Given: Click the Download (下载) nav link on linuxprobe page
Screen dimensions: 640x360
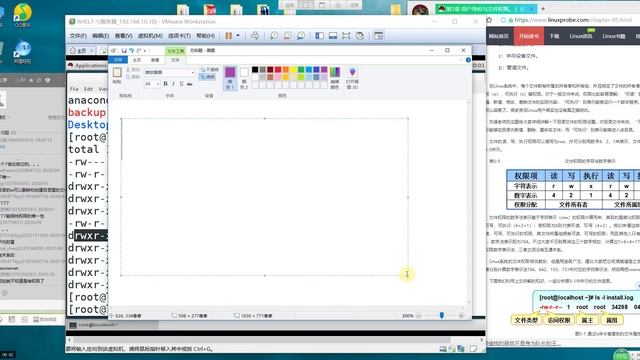Looking at the screenshot, I should pyautogui.click(x=554, y=36).
